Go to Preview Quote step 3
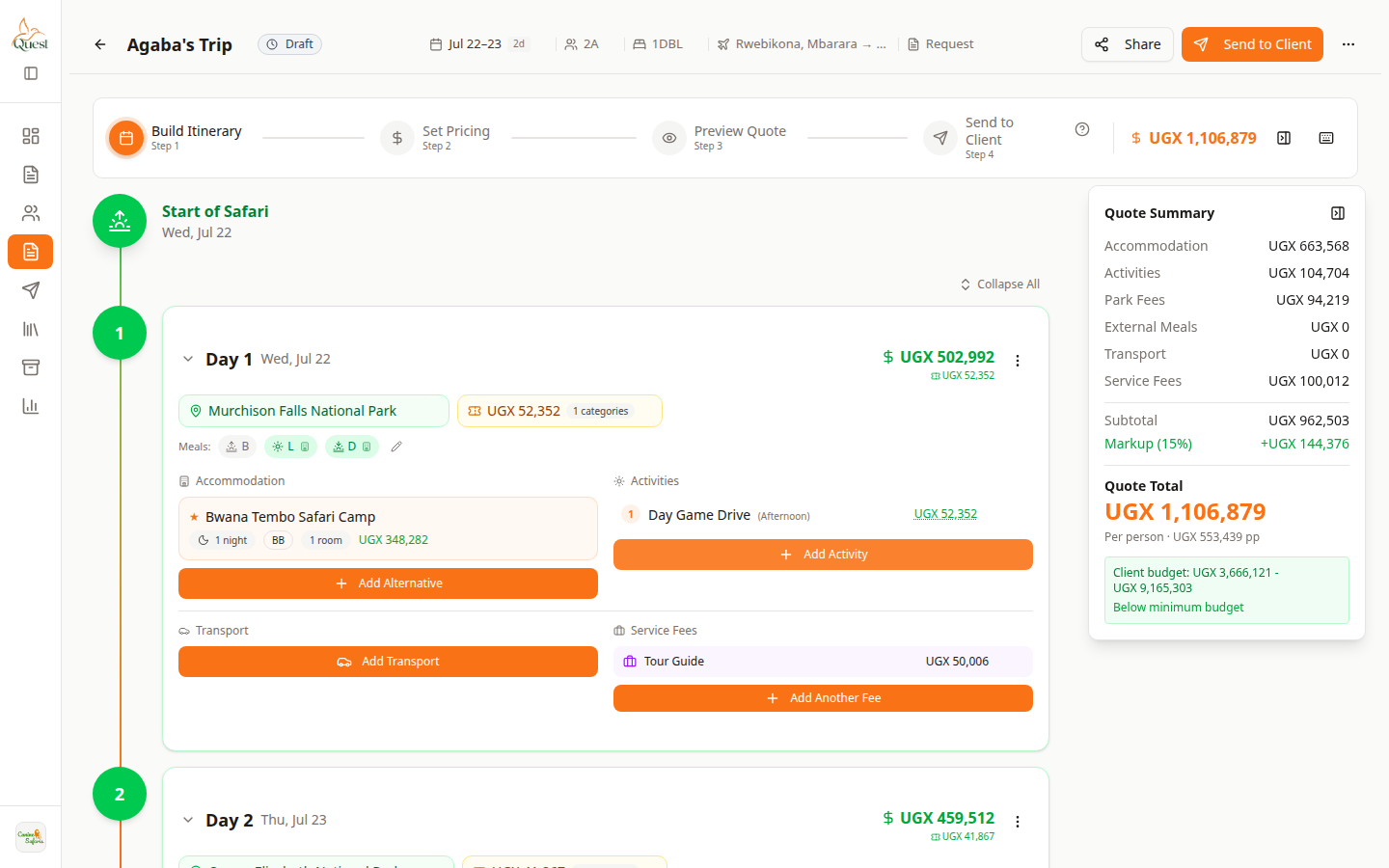This screenshot has height=868, width=1389. 720,138
